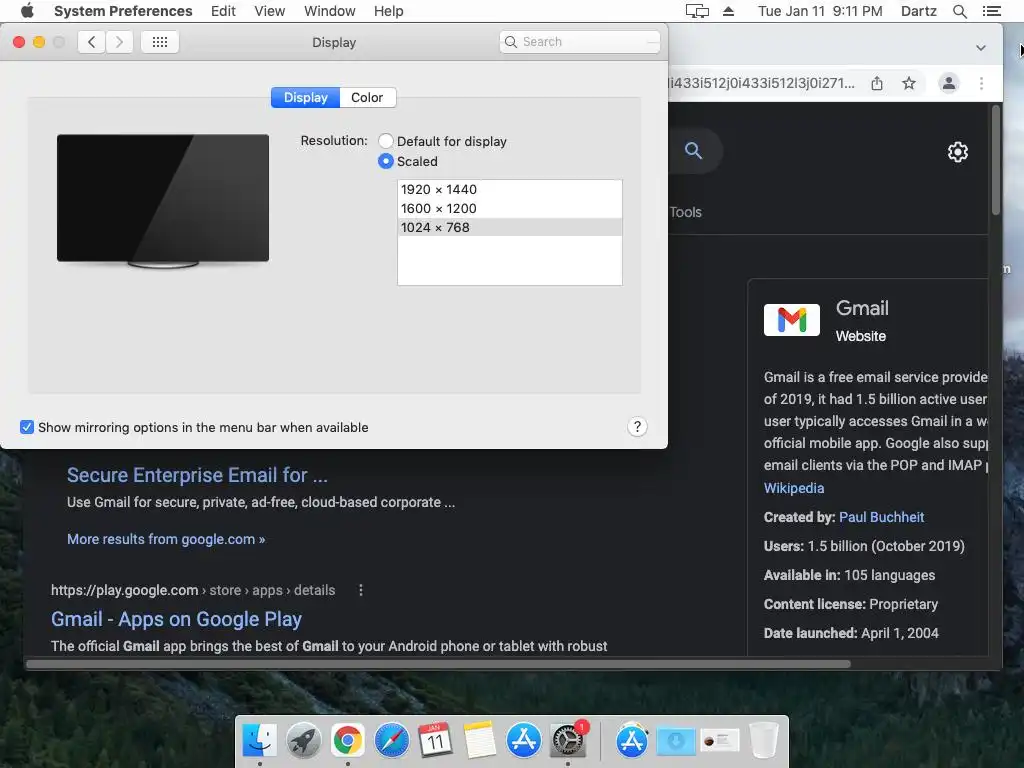This screenshot has height=768, width=1024.
Task: Open the System Preferences menu
Action: (x=123, y=11)
